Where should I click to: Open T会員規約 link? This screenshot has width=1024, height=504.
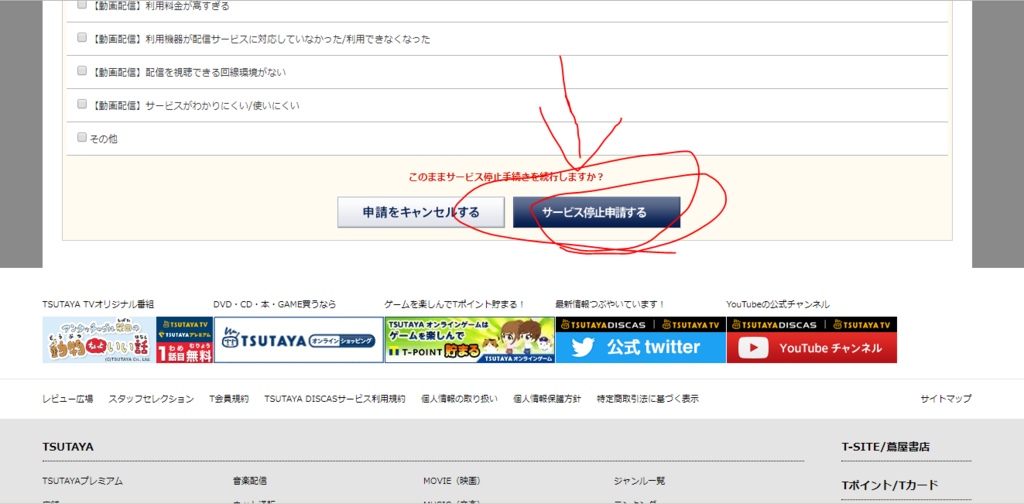click(229, 399)
